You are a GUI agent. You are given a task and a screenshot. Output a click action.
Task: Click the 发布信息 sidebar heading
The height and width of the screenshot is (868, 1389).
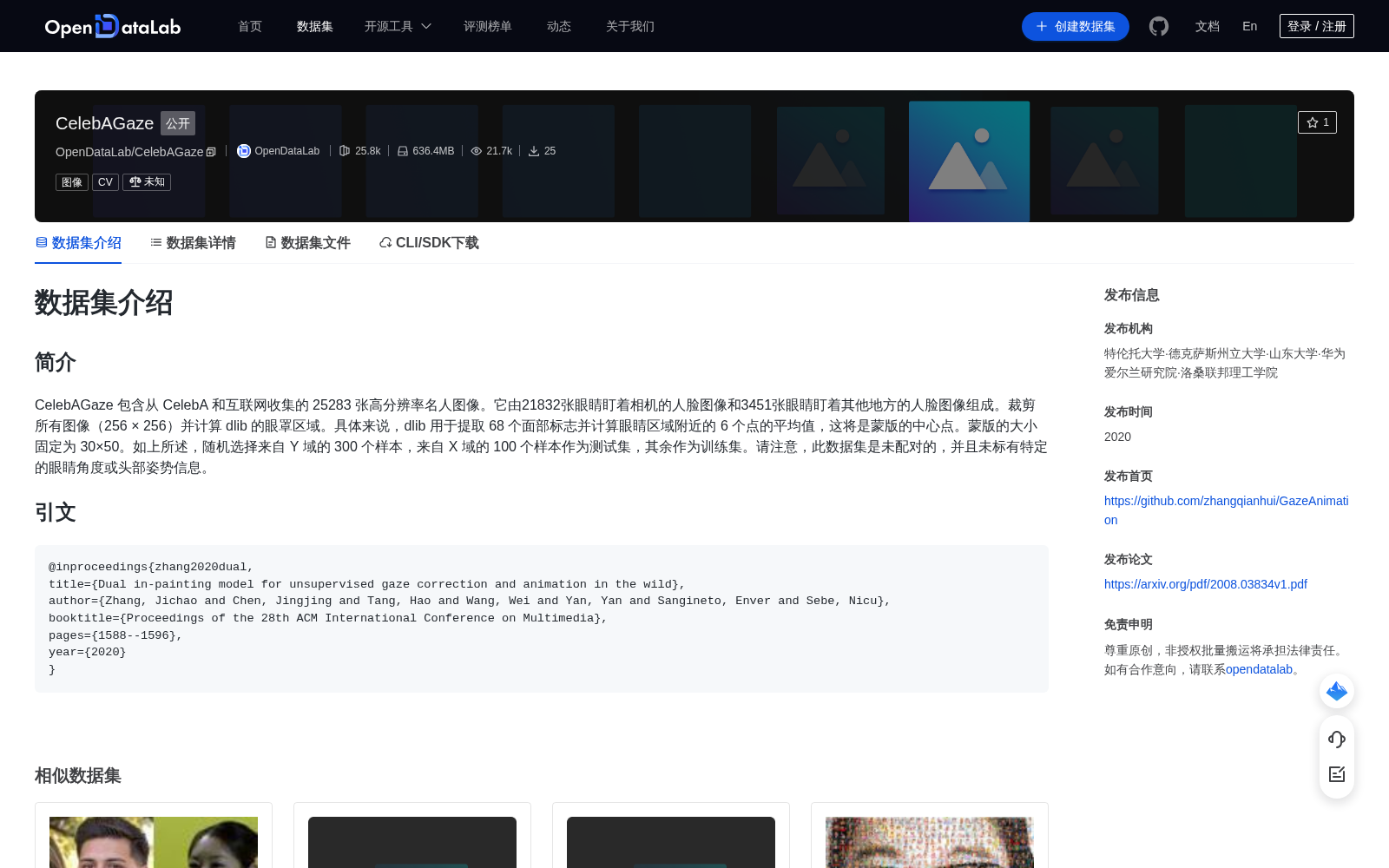[1132, 295]
